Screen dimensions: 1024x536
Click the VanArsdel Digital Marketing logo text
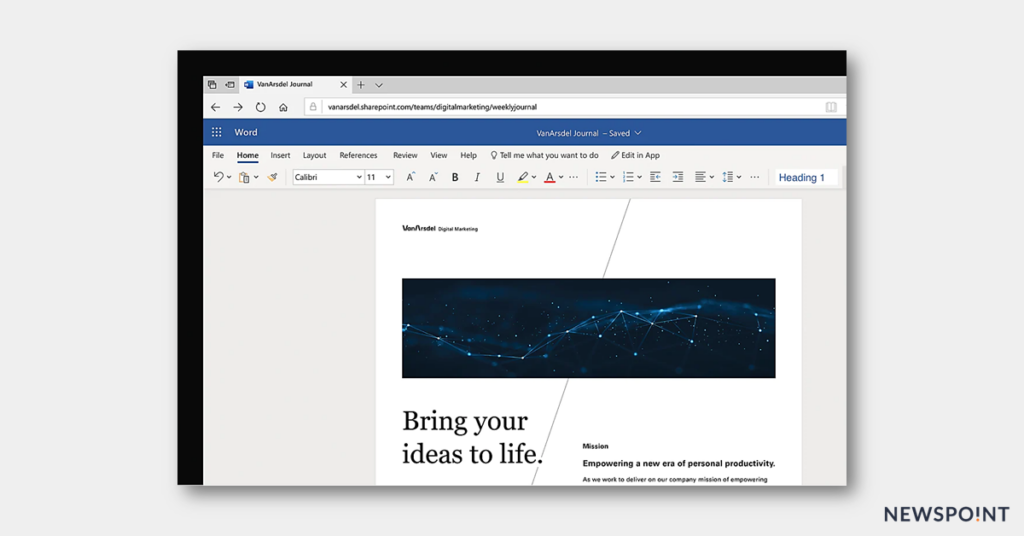(440, 229)
